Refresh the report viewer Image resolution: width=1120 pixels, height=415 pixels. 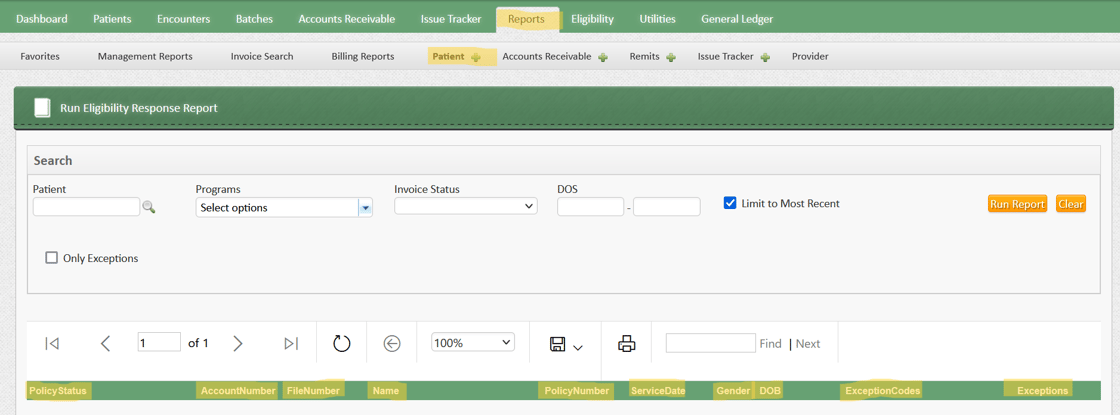[341, 344]
